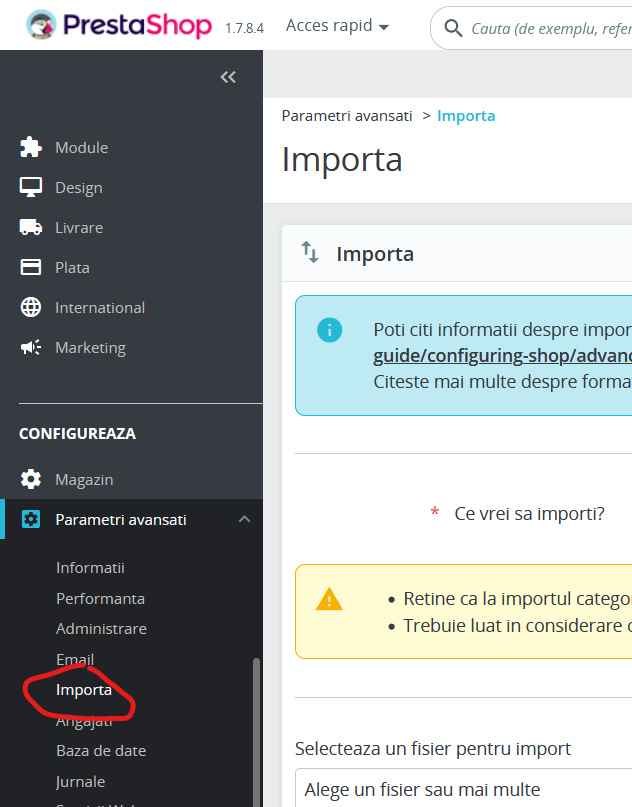The height and width of the screenshot is (807, 632).
Task: Click the search magnifier icon
Action: point(453,28)
